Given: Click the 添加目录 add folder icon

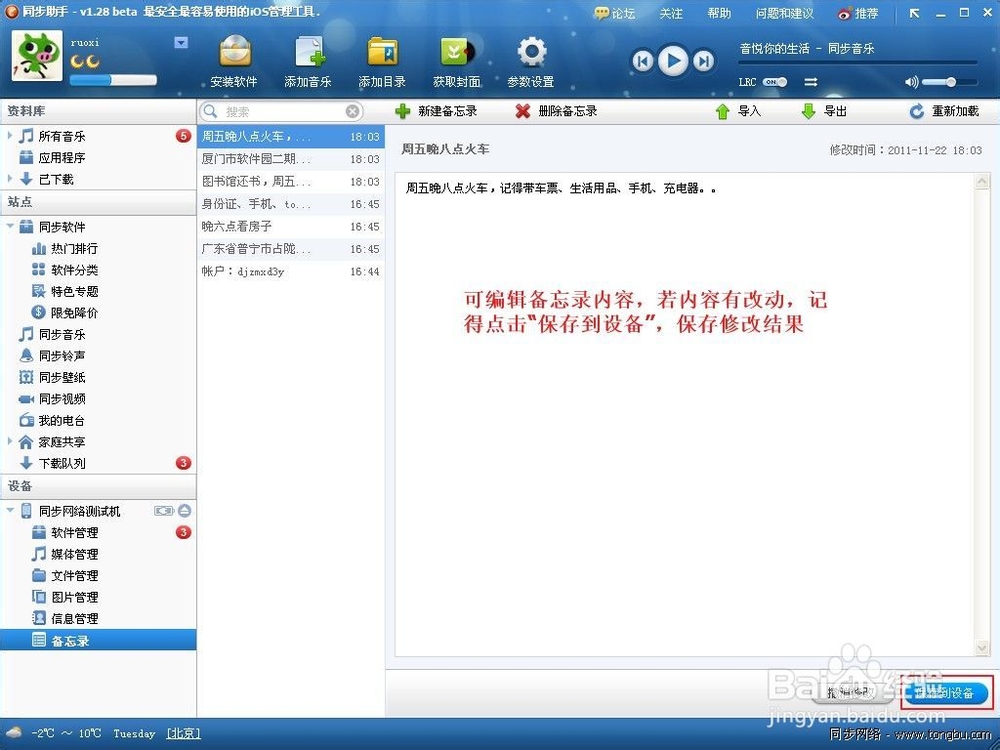Looking at the screenshot, I should tap(383, 52).
